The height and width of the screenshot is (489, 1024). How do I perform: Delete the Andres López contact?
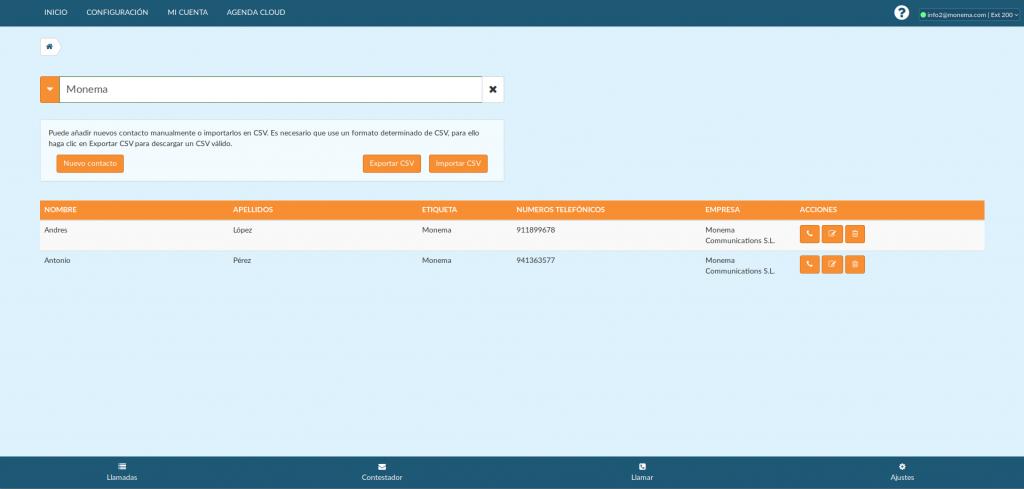[855, 234]
